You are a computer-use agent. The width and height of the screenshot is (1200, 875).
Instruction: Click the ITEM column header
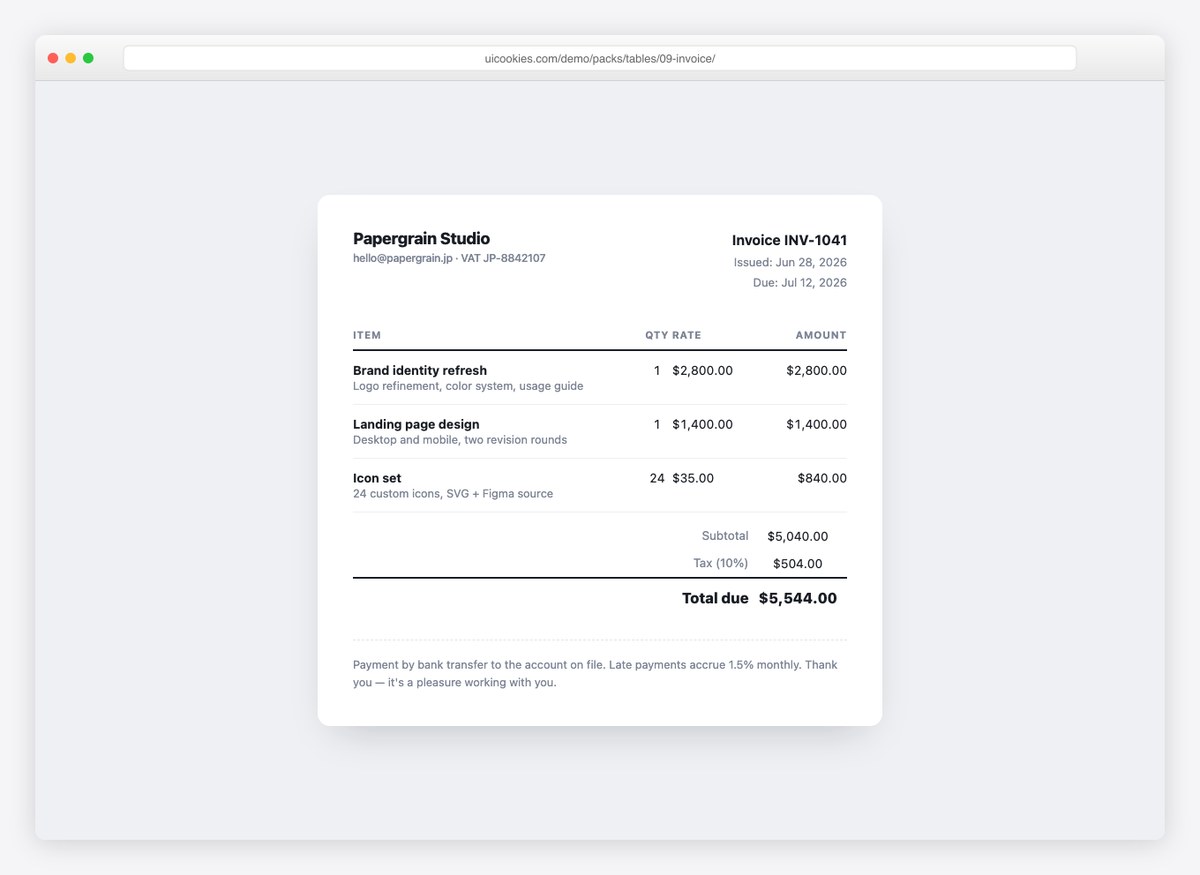click(367, 335)
